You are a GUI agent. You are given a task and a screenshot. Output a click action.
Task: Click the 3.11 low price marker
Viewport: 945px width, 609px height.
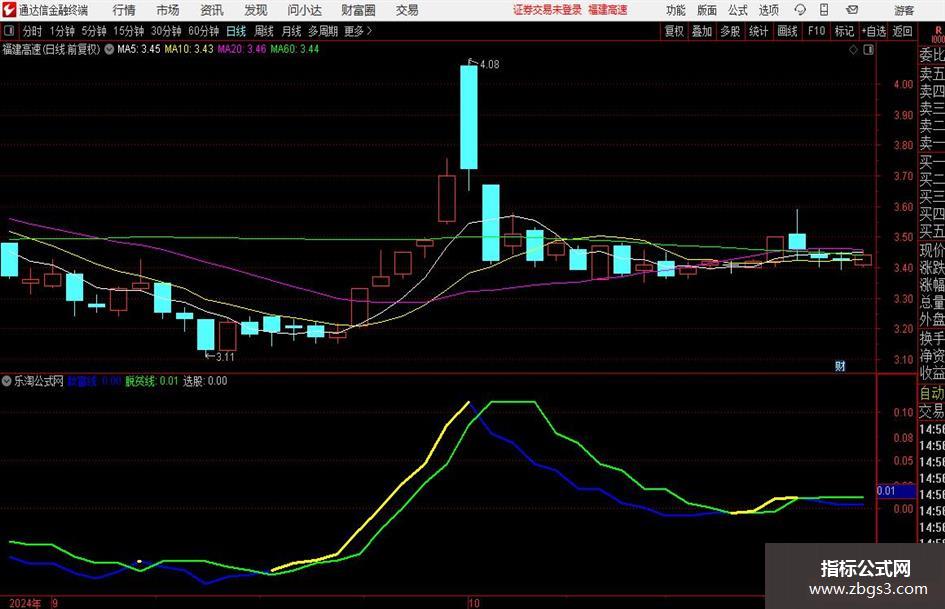[x=225, y=357]
